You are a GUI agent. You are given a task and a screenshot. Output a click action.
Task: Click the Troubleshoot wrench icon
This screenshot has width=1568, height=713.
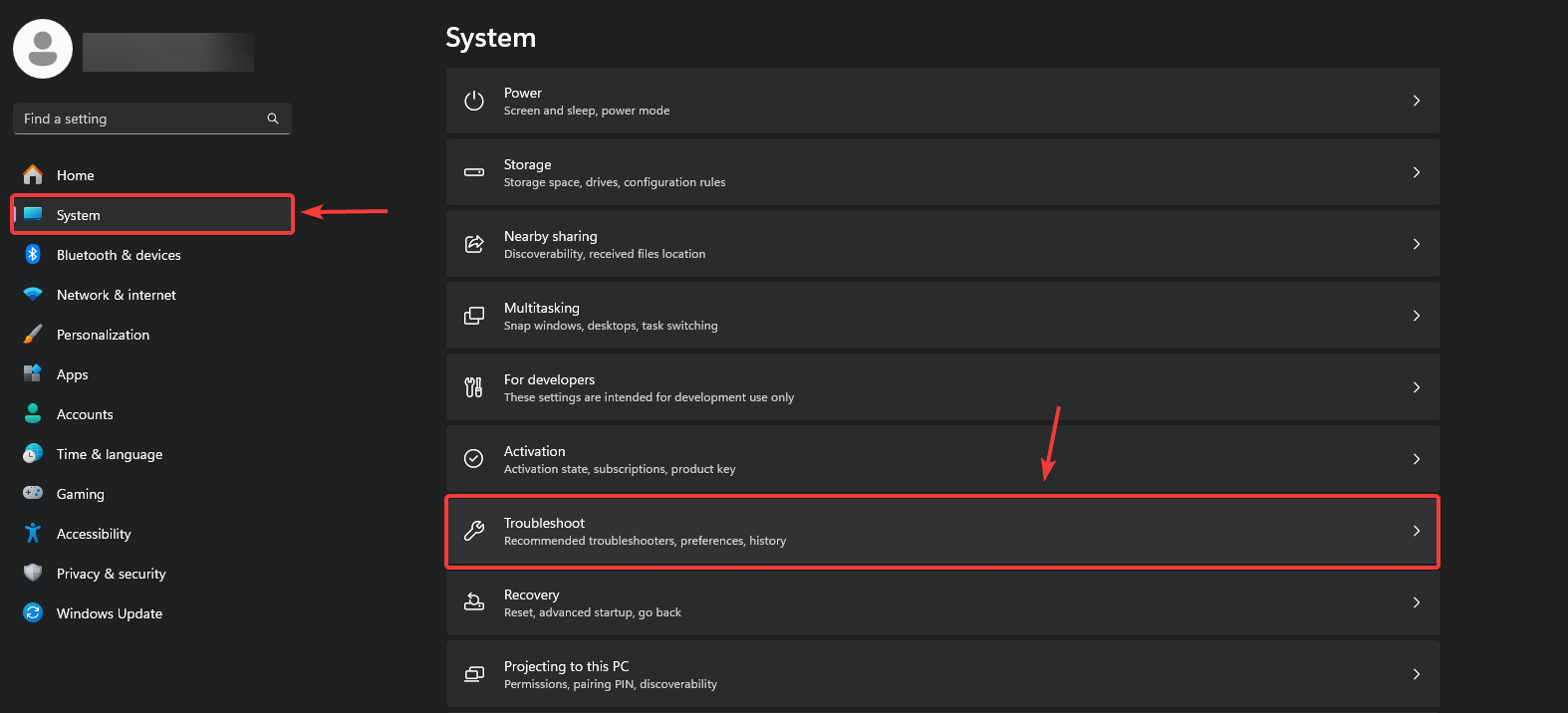point(474,531)
